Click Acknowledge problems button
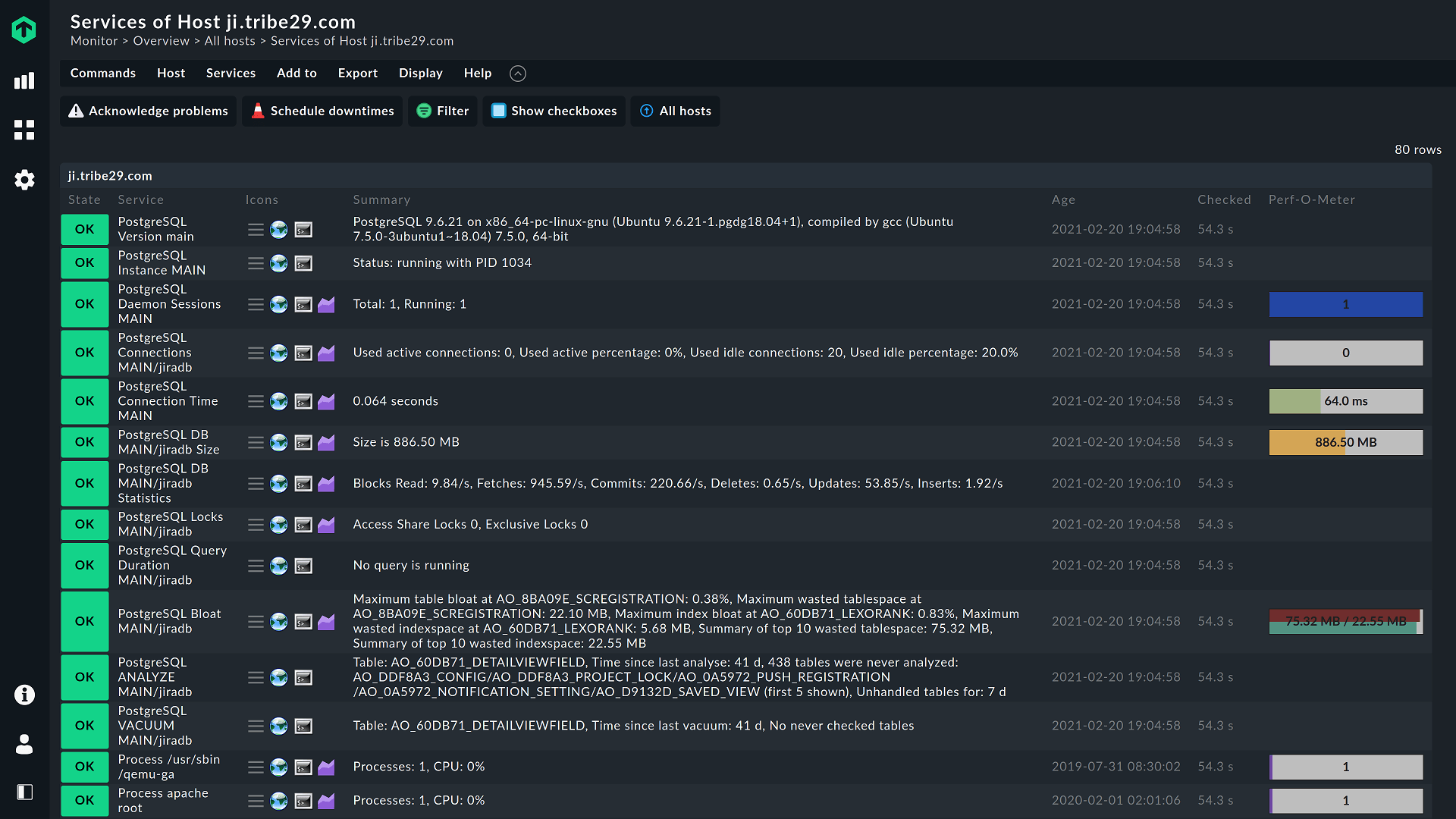This screenshot has height=819, width=1456. tap(149, 111)
